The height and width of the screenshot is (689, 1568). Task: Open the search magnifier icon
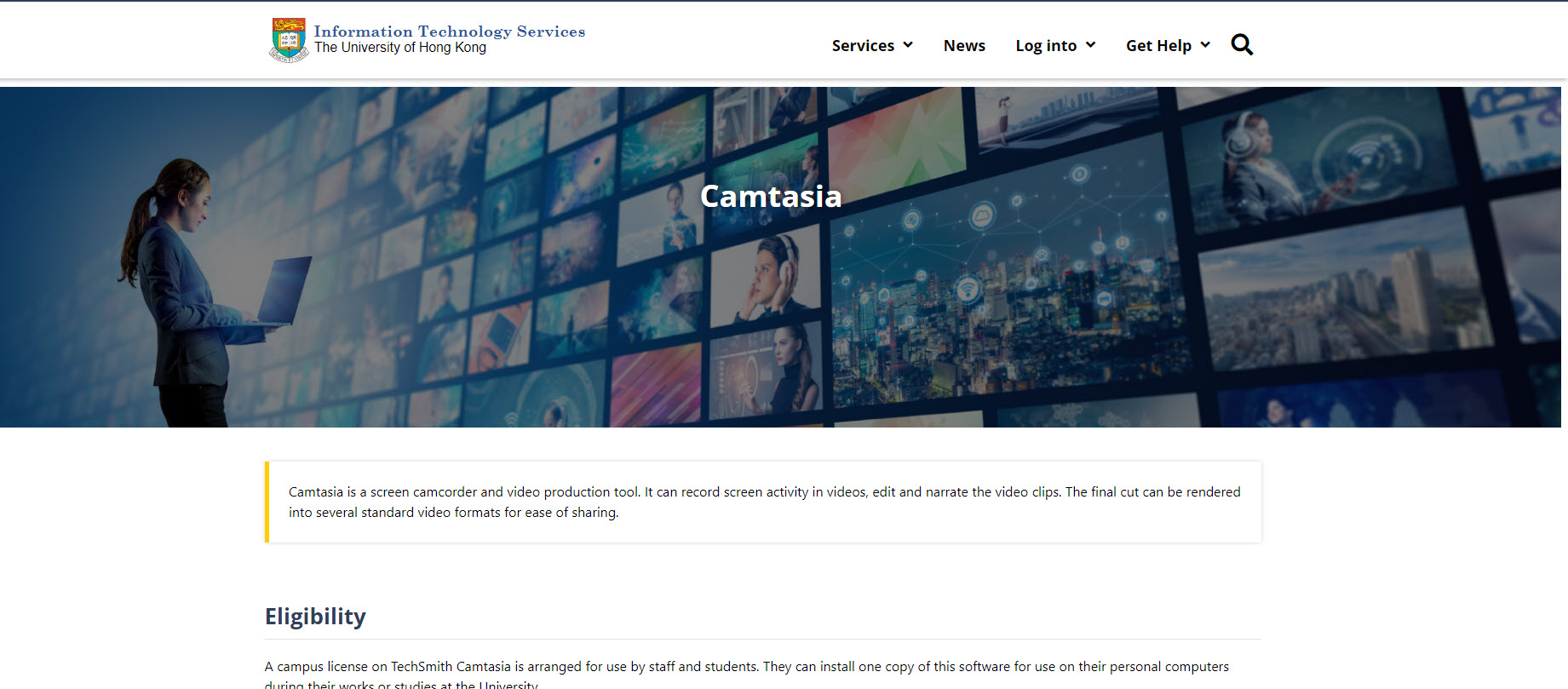click(1242, 45)
